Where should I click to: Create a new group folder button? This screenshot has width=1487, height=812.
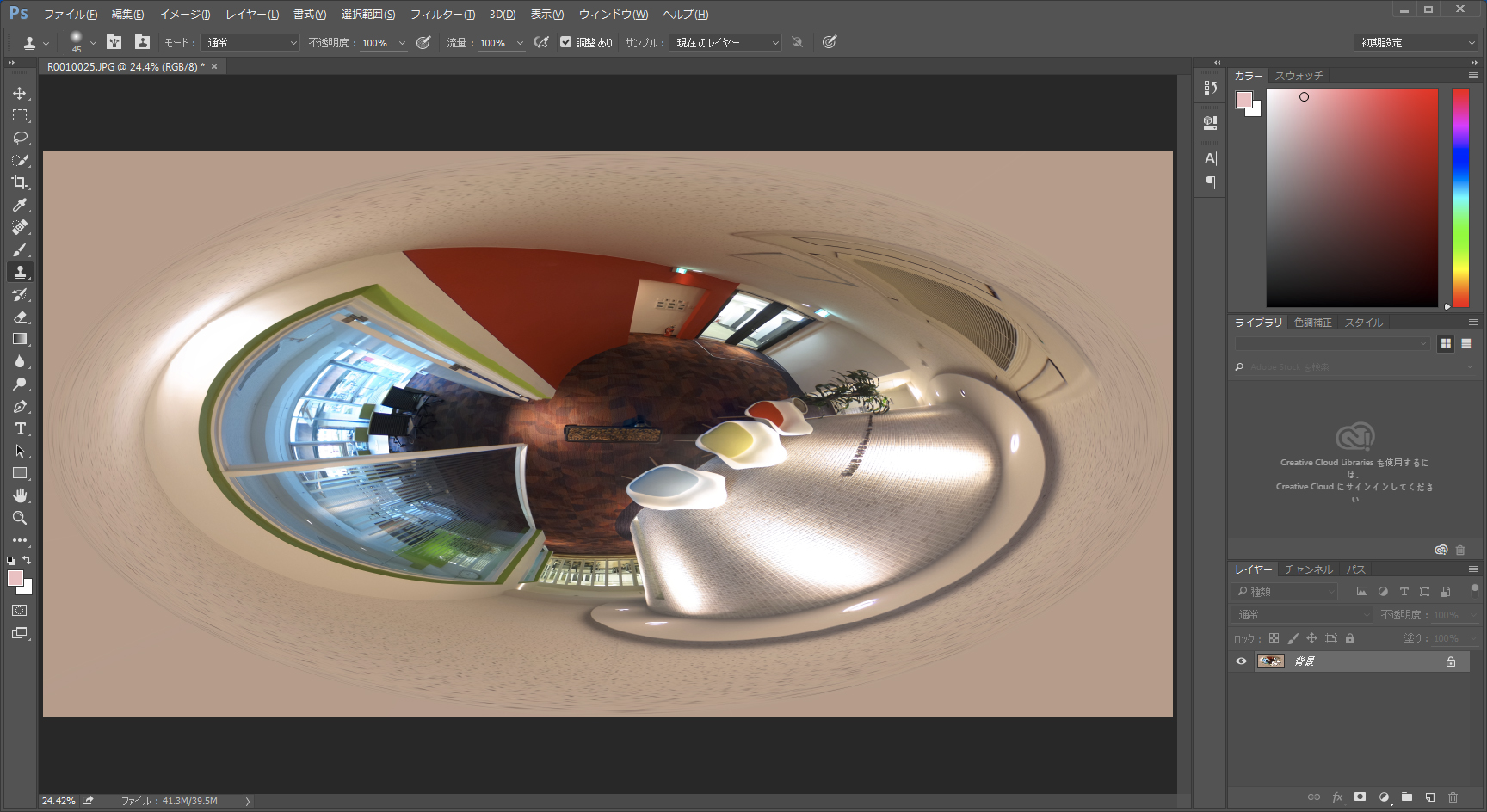click(1407, 797)
